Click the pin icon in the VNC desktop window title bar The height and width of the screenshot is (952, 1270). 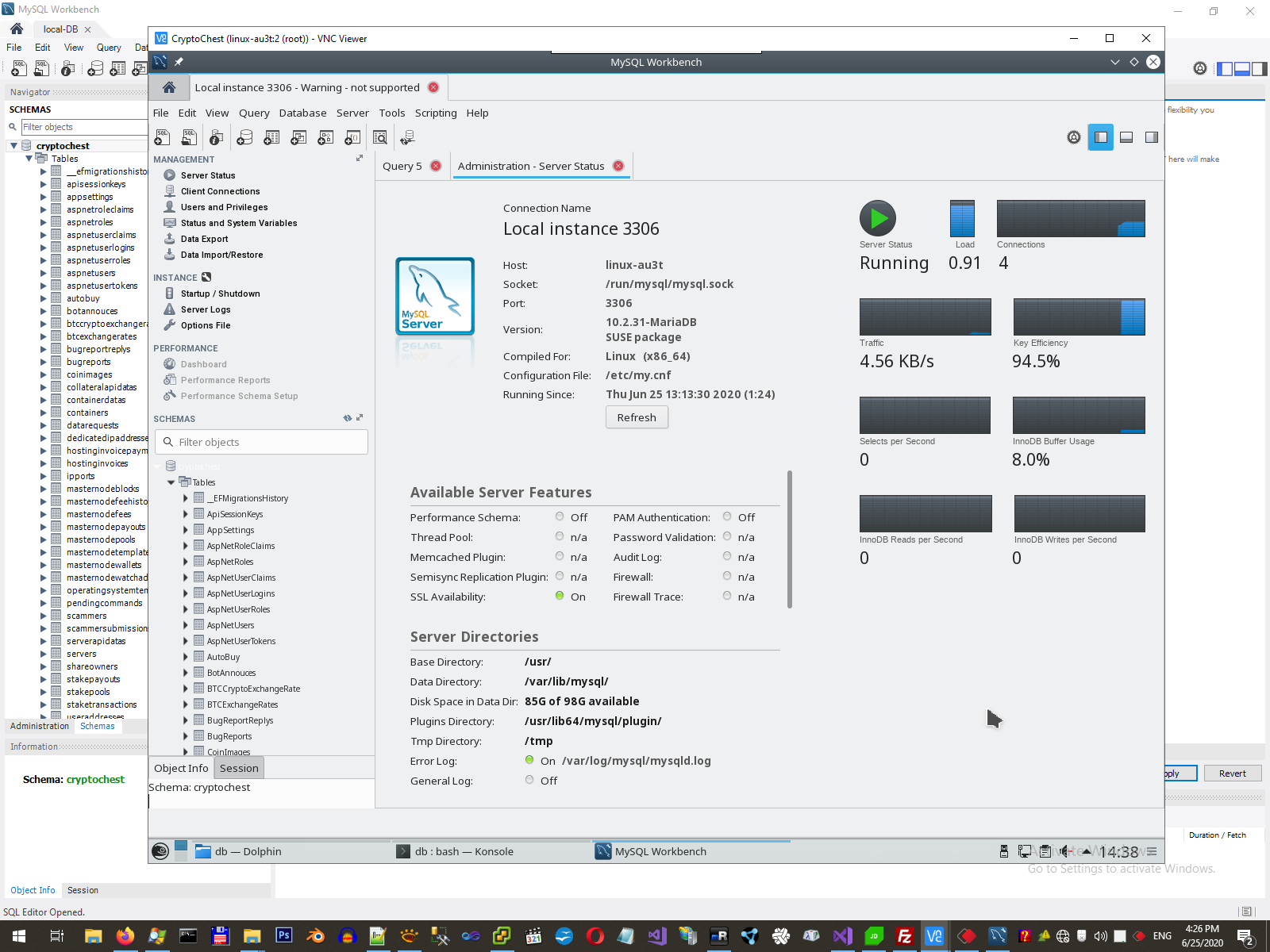(x=179, y=62)
